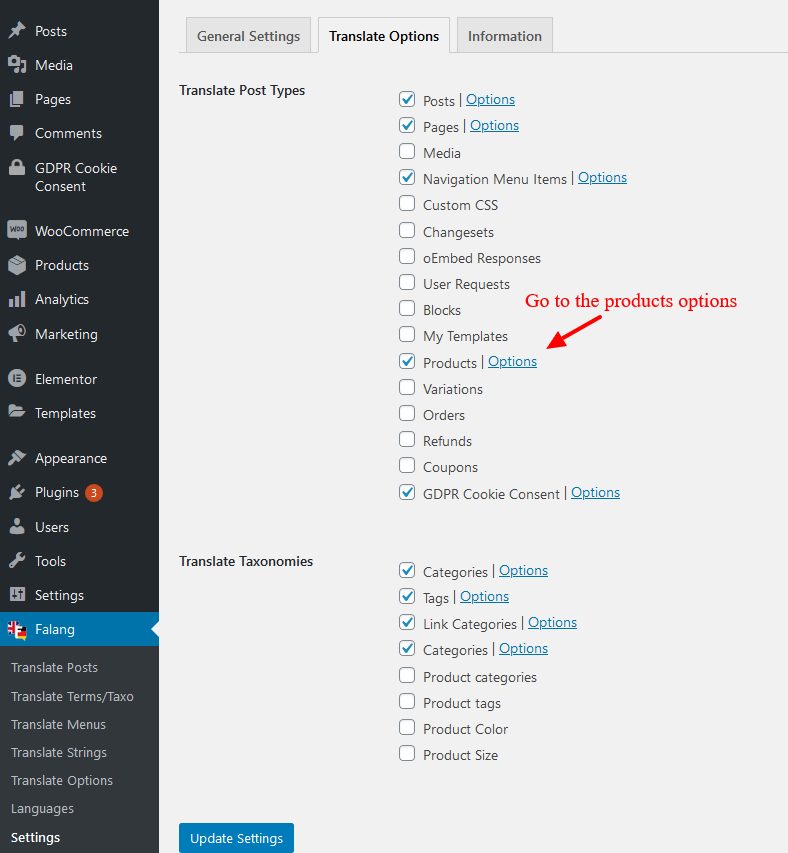Open Options link for Posts

pyautogui.click(x=491, y=100)
